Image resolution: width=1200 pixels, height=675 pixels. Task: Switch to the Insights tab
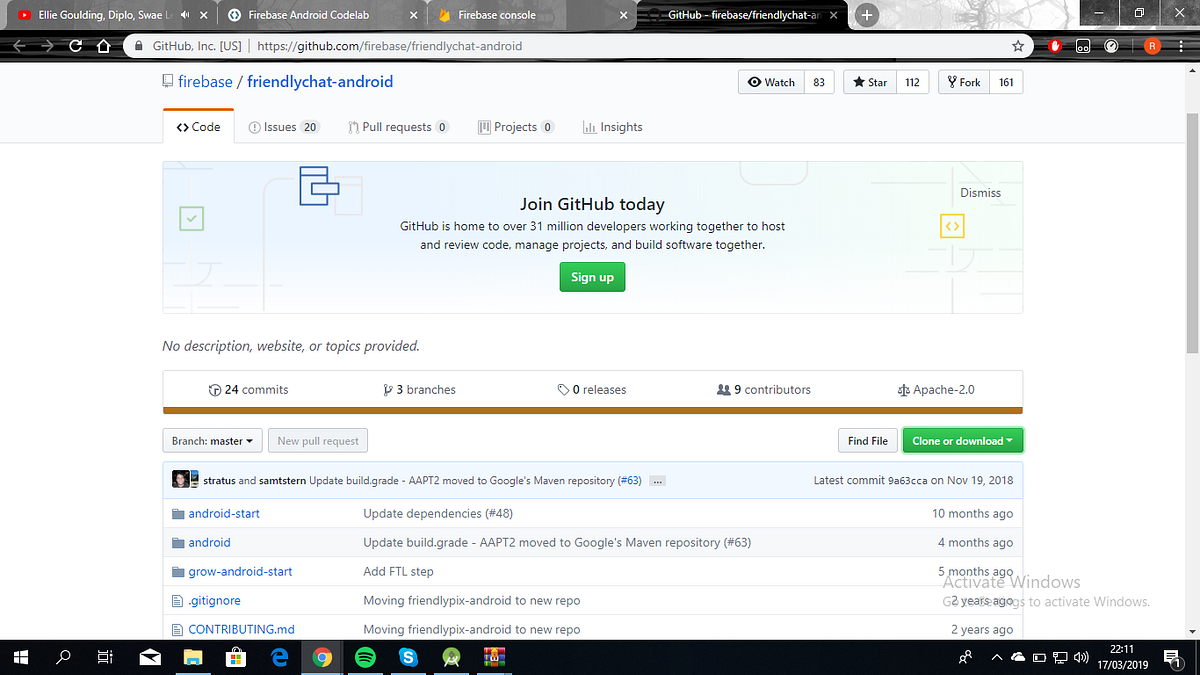pyautogui.click(x=612, y=126)
